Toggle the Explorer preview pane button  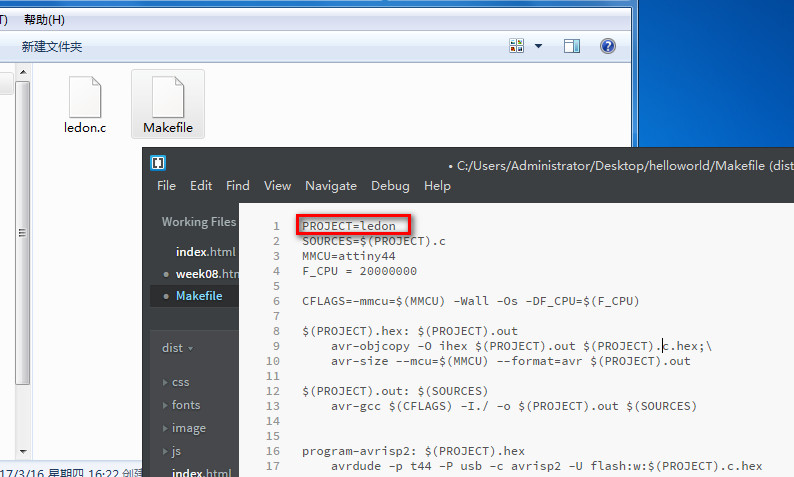(572, 46)
